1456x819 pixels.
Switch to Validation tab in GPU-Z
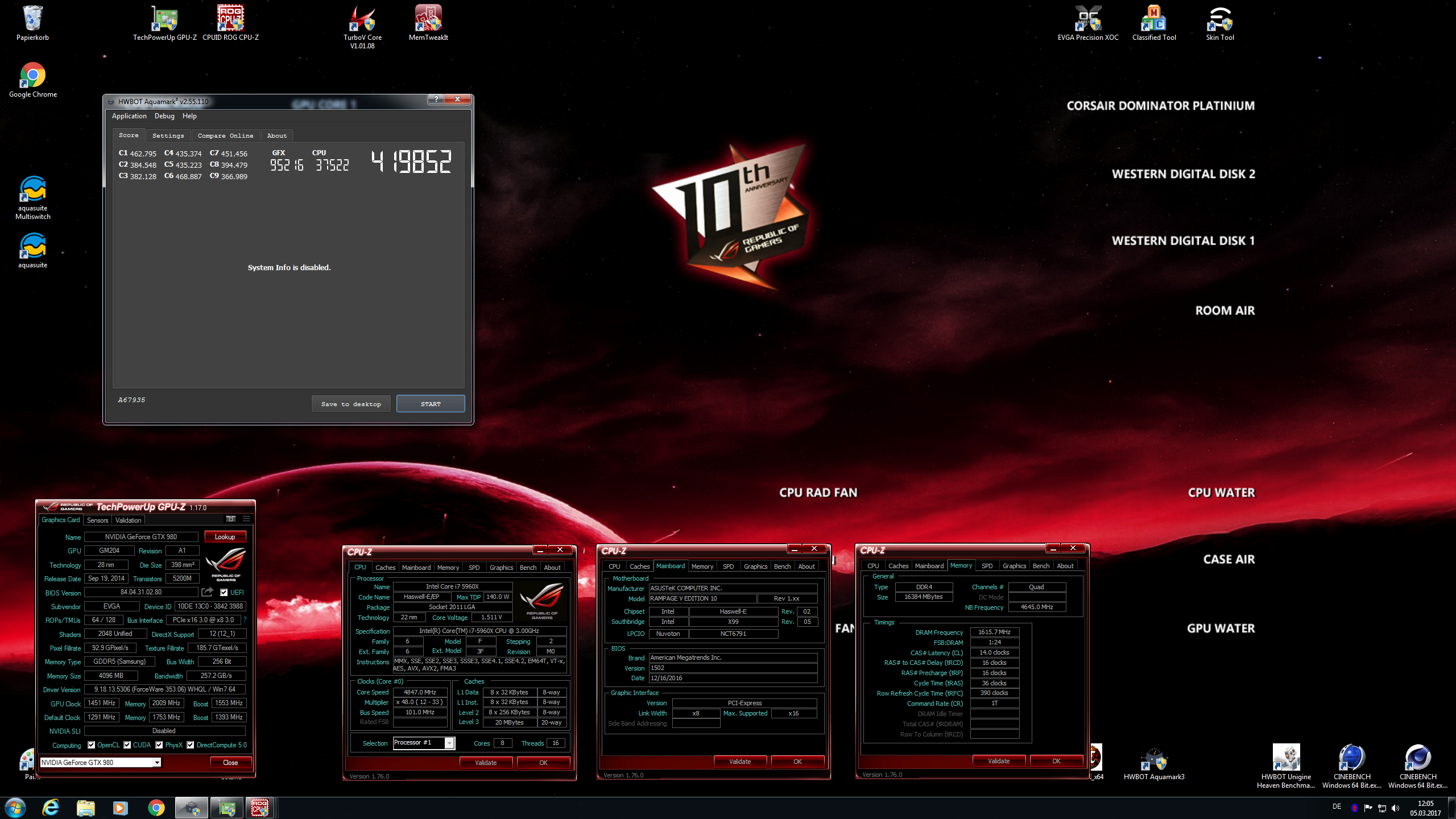coord(128,520)
